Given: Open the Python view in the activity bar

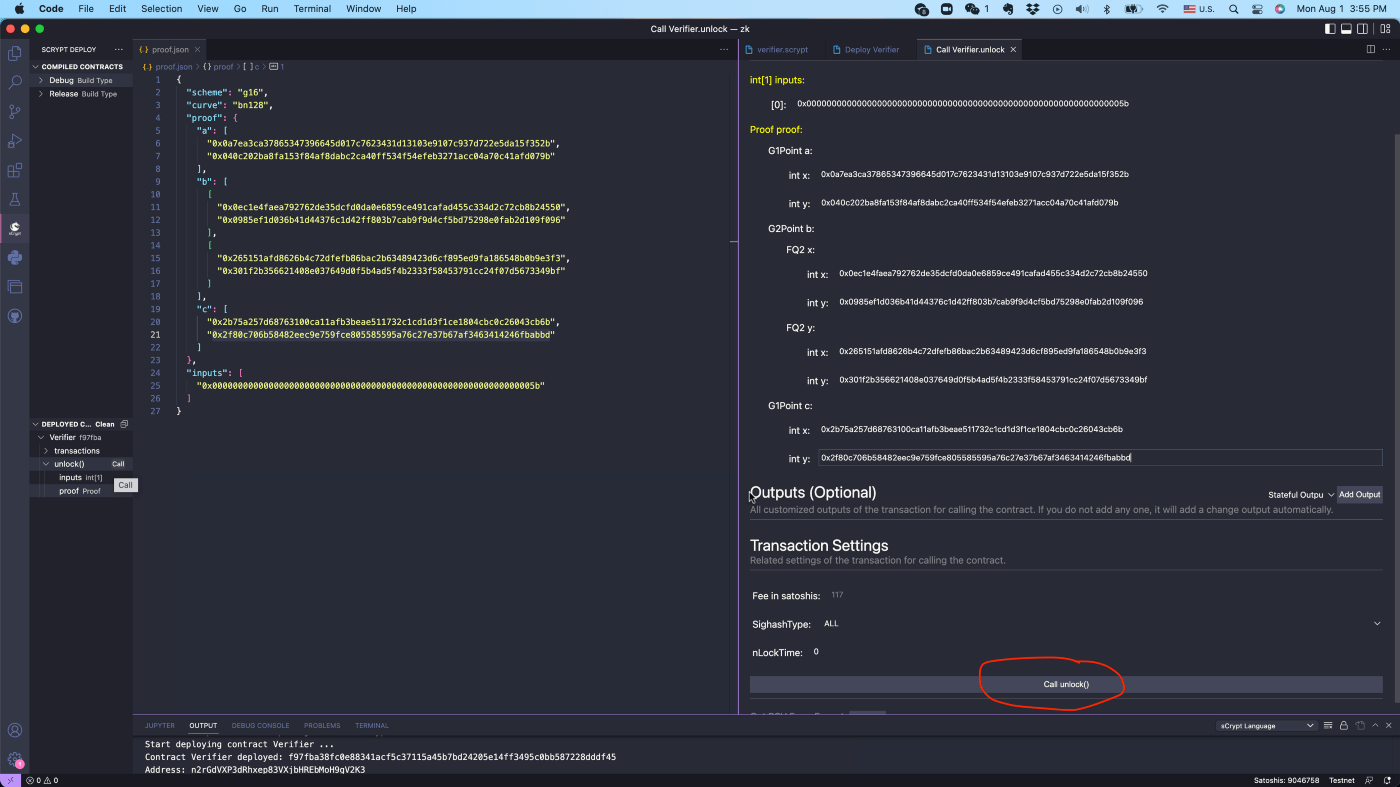Looking at the screenshot, I should pos(15,257).
